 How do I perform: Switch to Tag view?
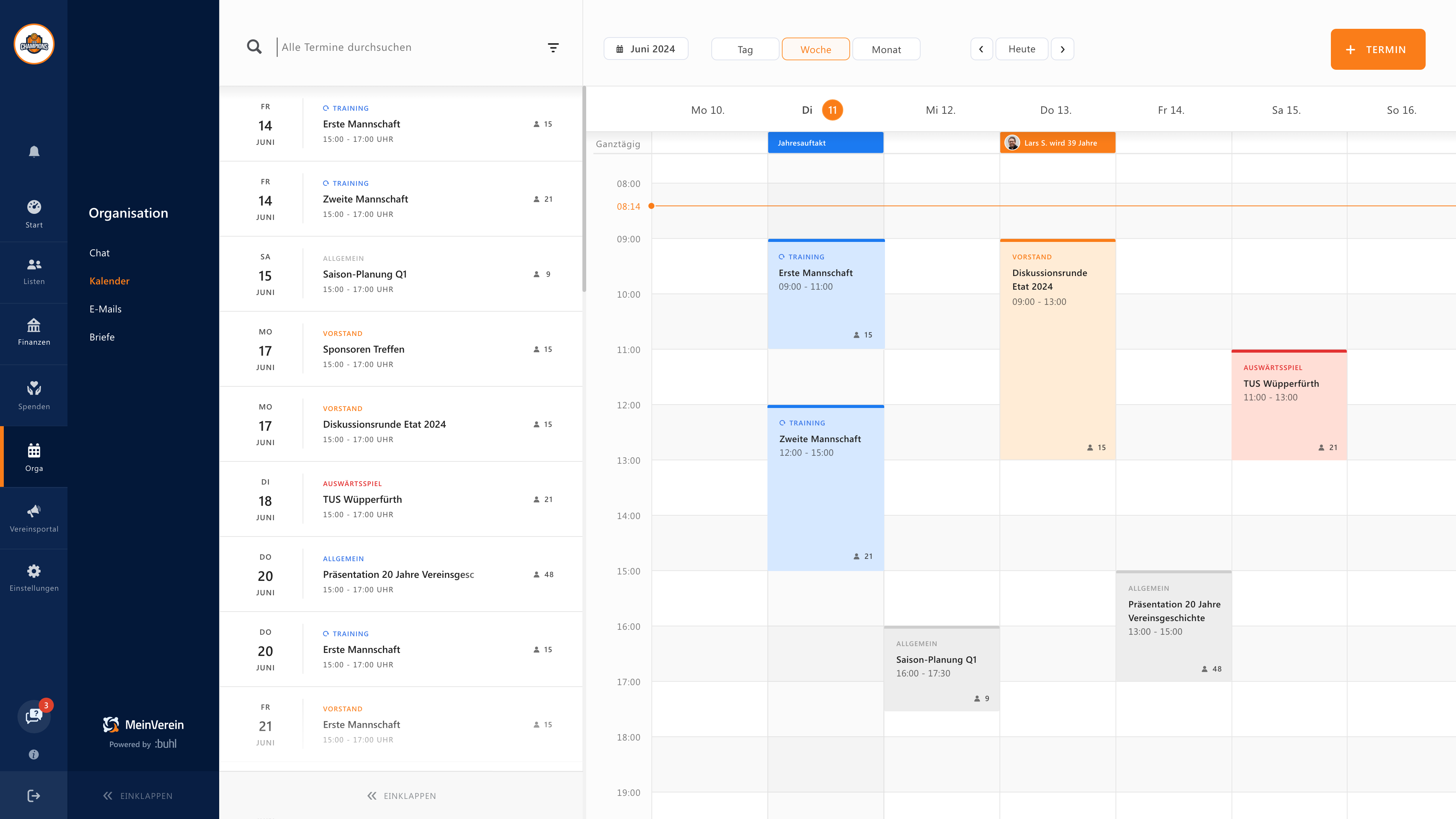pyautogui.click(x=745, y=49)
